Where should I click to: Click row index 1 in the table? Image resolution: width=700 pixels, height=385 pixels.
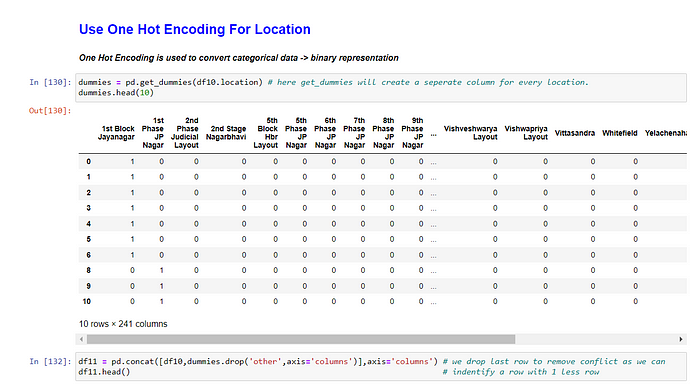pos(88,177)
